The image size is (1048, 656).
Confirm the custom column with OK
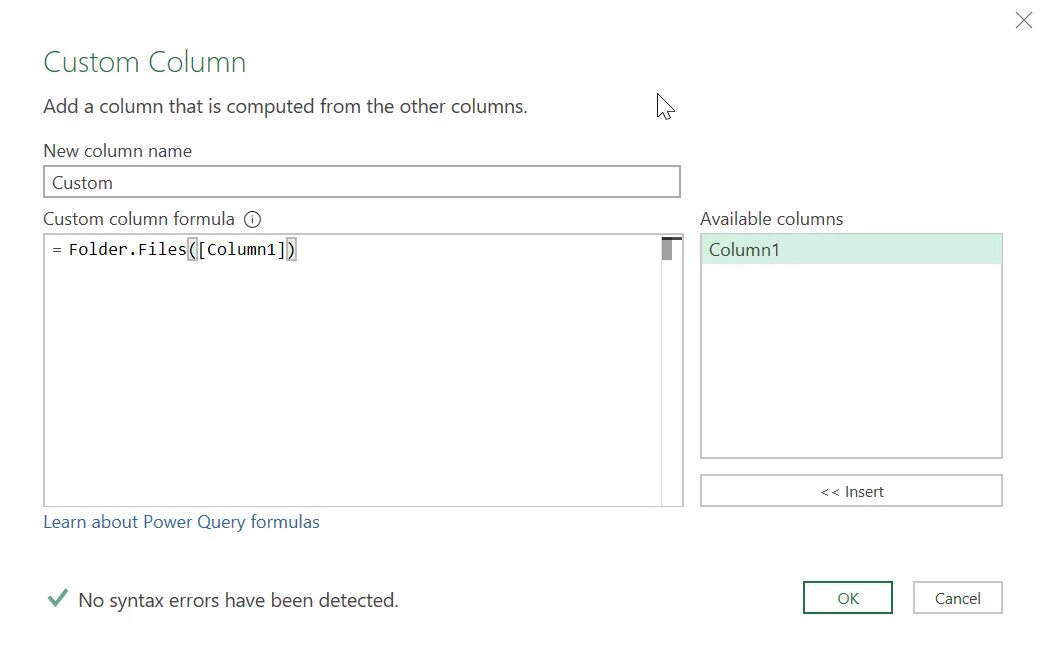(847, 598)
